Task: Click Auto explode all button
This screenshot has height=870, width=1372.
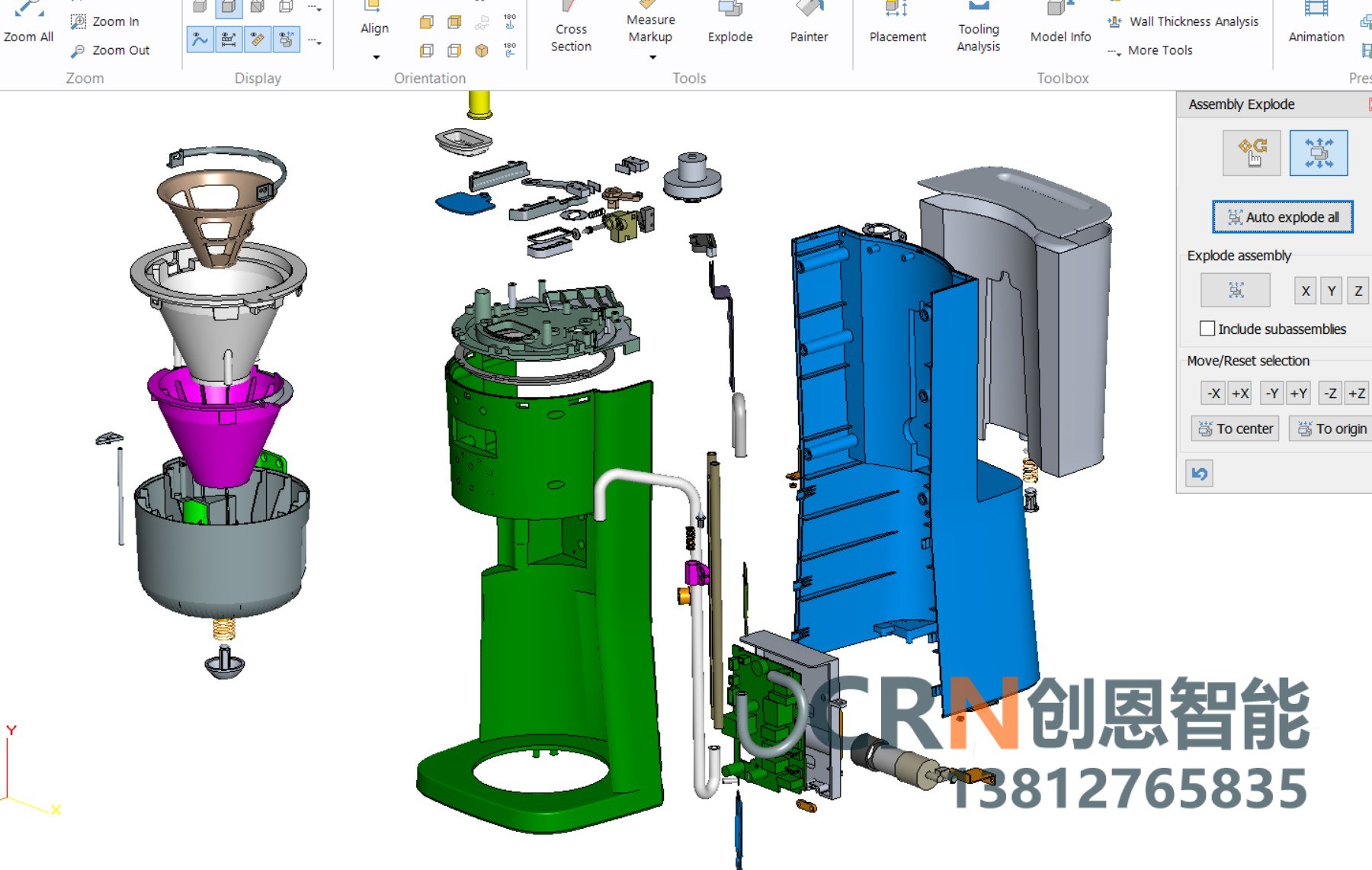Action: 1283,217
